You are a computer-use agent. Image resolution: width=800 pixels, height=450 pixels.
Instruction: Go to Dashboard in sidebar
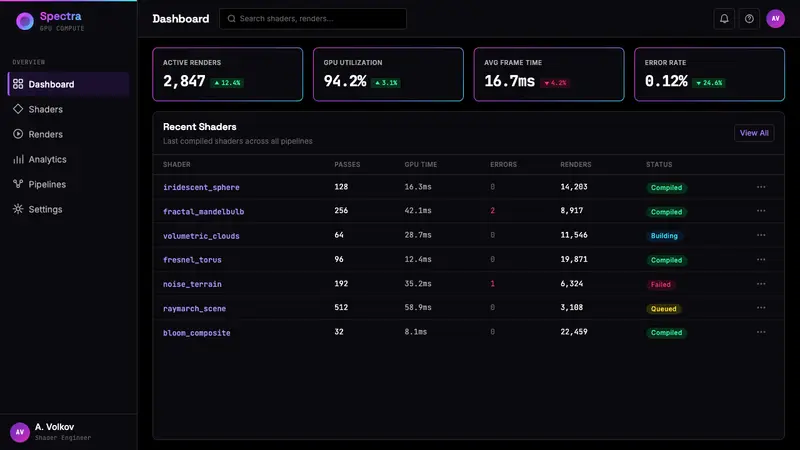click(68, 84)
